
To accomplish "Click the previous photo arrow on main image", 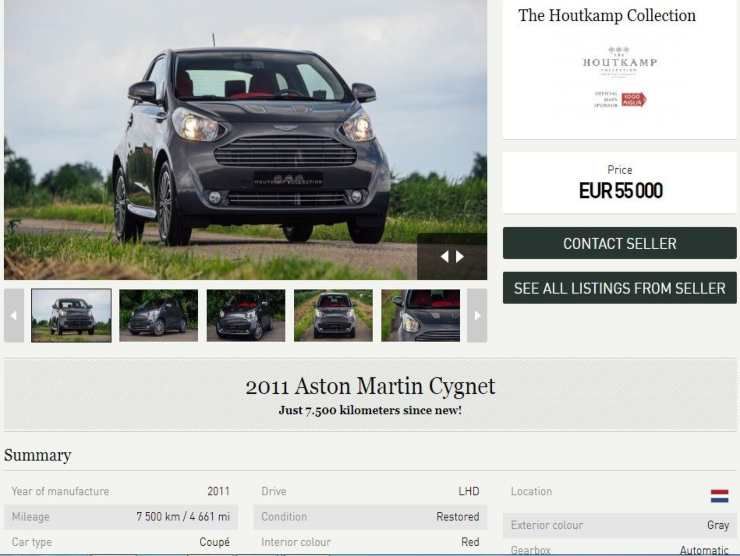I will click(445, 257).
